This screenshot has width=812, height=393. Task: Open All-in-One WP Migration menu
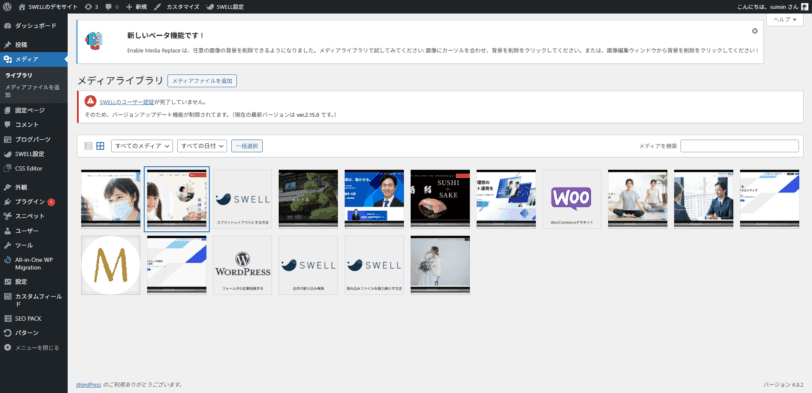(x=34, y=263)
